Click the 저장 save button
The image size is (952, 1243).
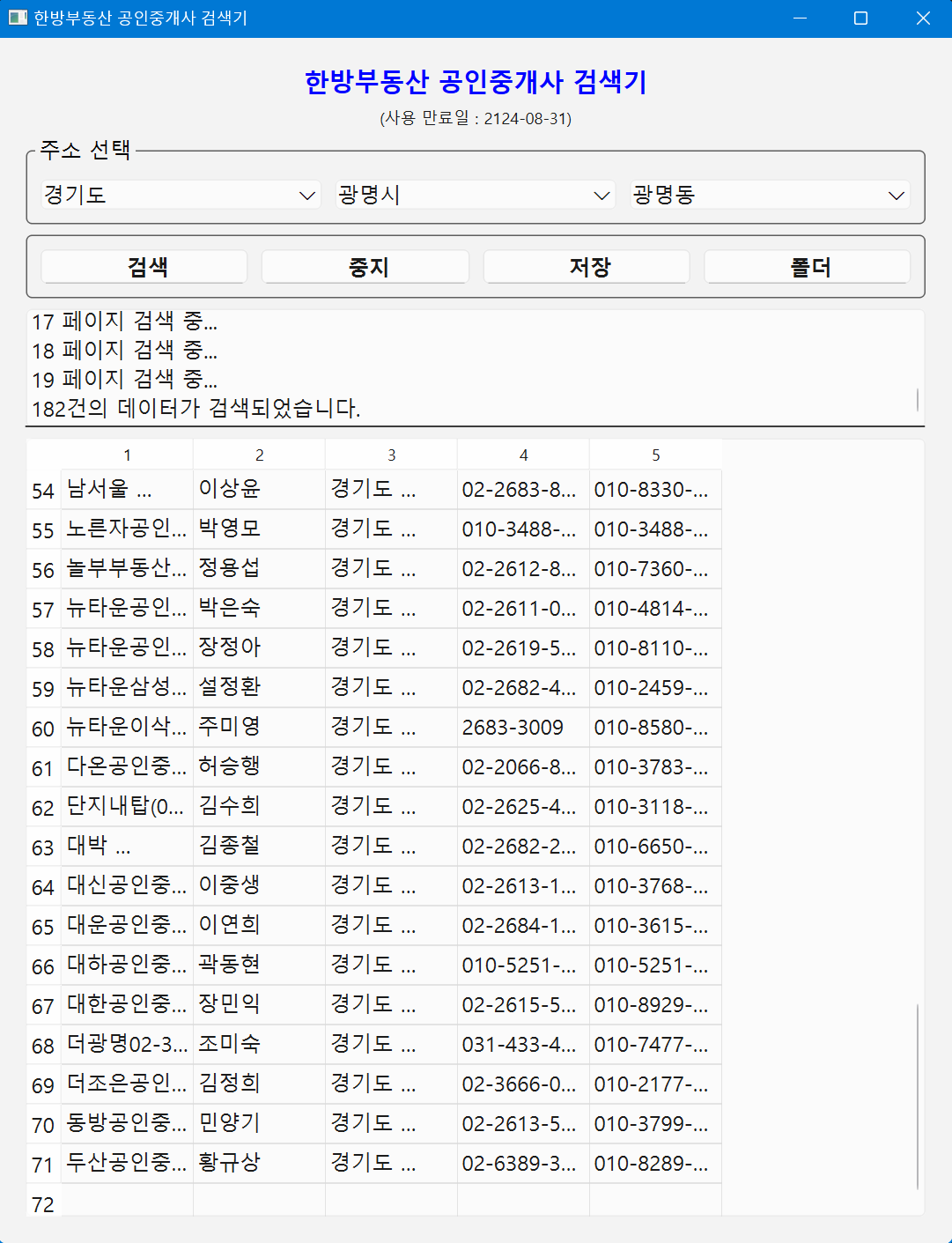[586, 266]
